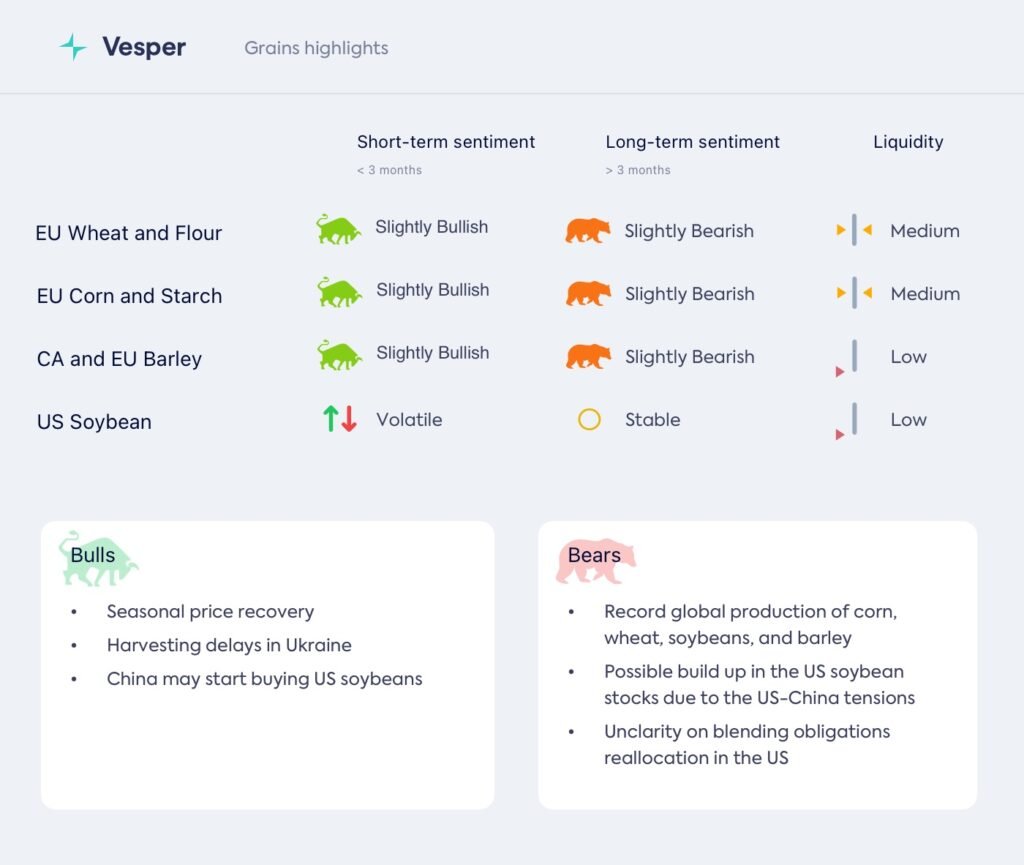Click the Harvesting delays in Ukraine bullet
This screenshot has height=865, width=1024.
(x=229, y=645)
